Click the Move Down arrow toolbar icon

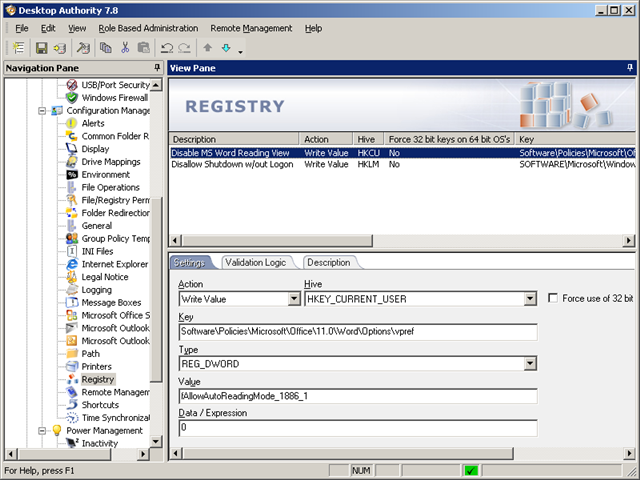click(226, 48)
